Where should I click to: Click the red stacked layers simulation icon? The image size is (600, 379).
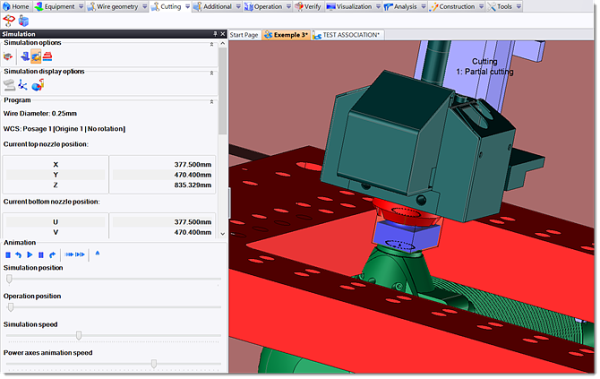pos(47,57)
